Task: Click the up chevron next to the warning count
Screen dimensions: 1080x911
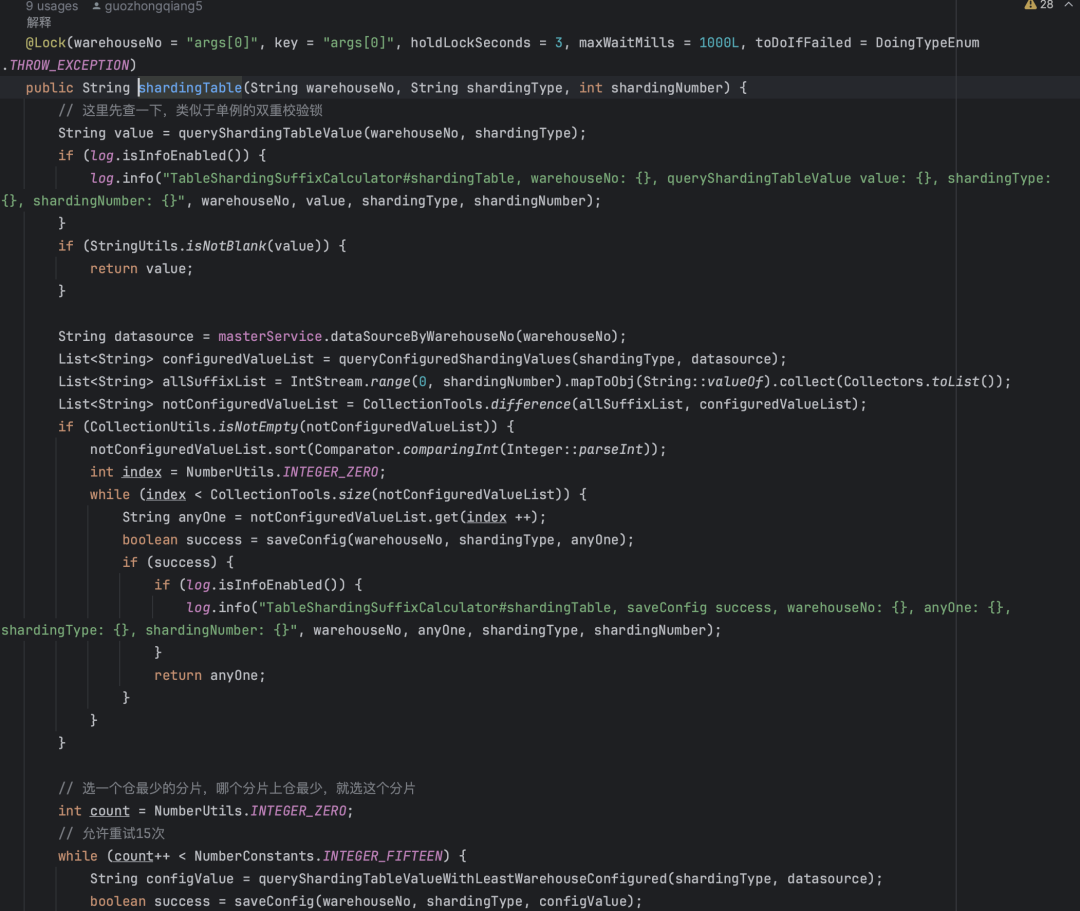Action: pyautogui.click(x=1068, y=5)
